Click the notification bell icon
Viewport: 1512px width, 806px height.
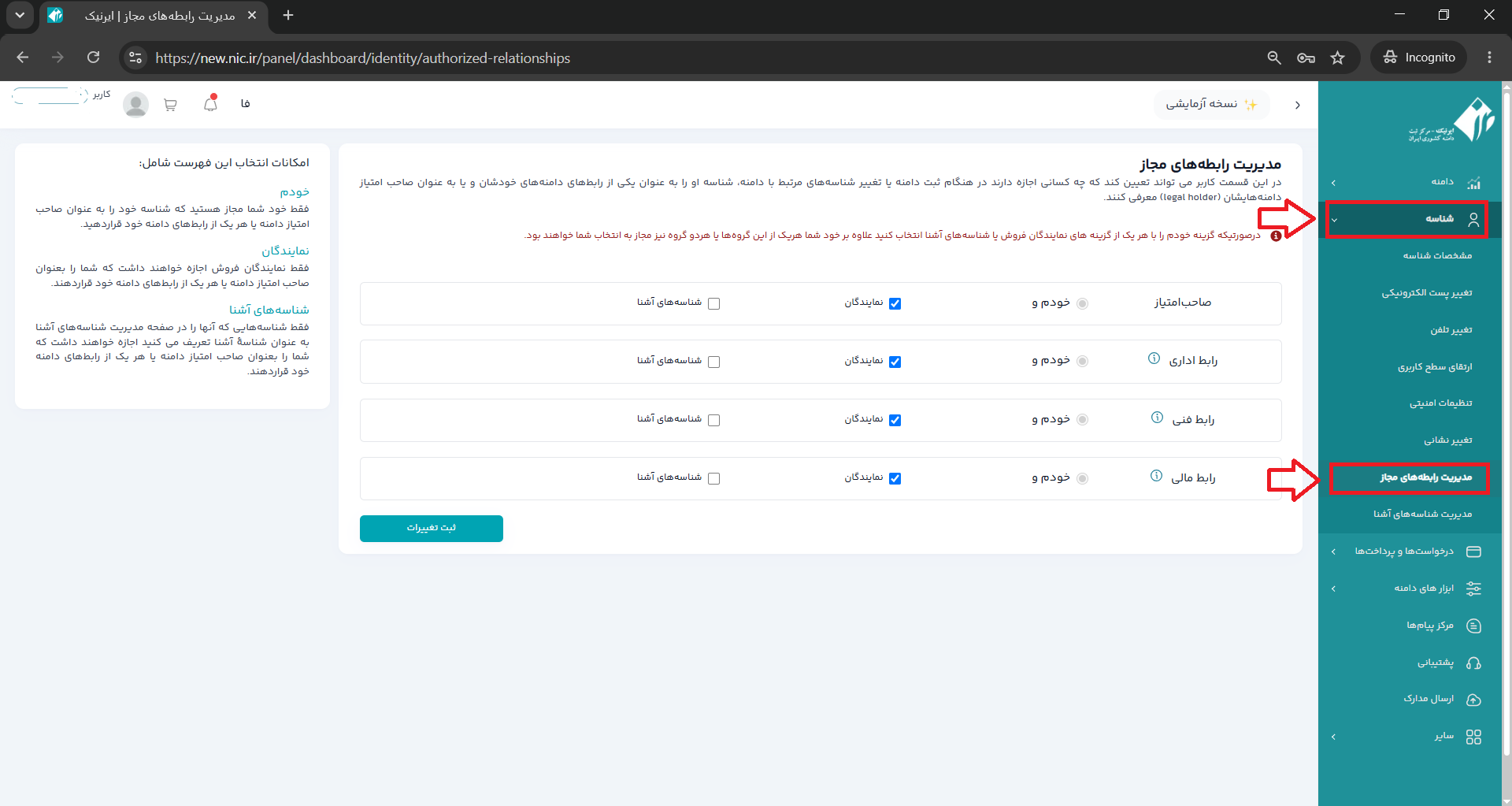(x=210, y=104)
